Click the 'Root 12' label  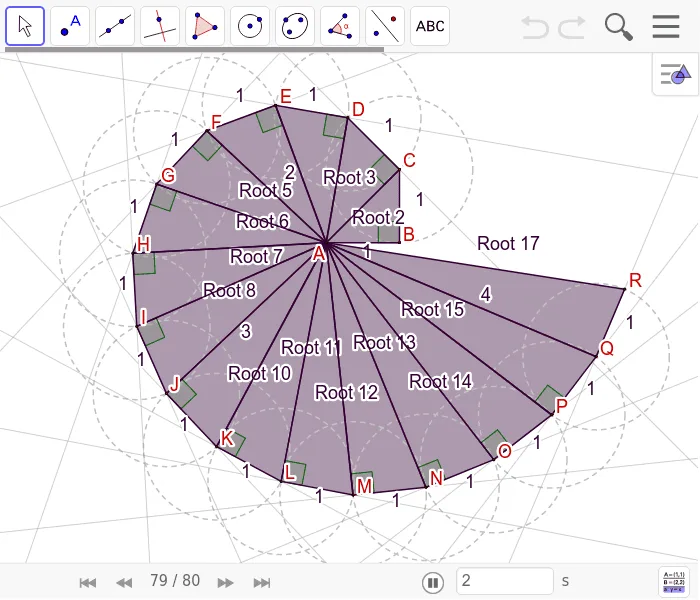346,392
